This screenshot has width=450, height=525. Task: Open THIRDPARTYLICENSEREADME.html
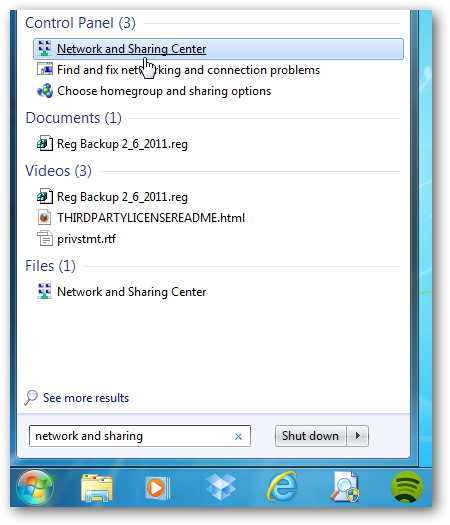point(151,218)
